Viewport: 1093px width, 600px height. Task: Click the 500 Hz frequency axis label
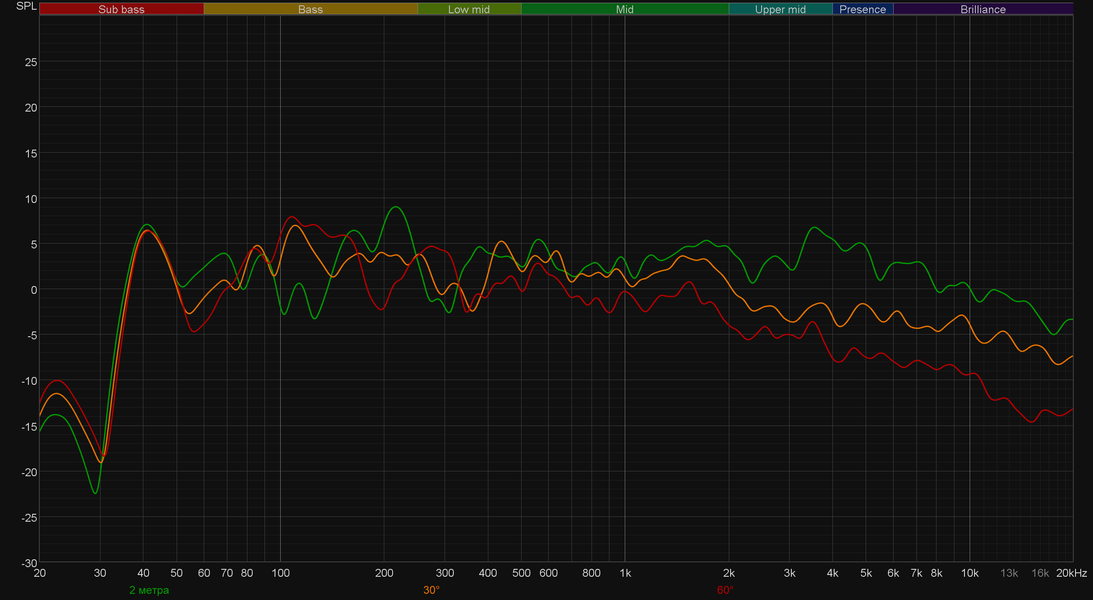[521, 574]
